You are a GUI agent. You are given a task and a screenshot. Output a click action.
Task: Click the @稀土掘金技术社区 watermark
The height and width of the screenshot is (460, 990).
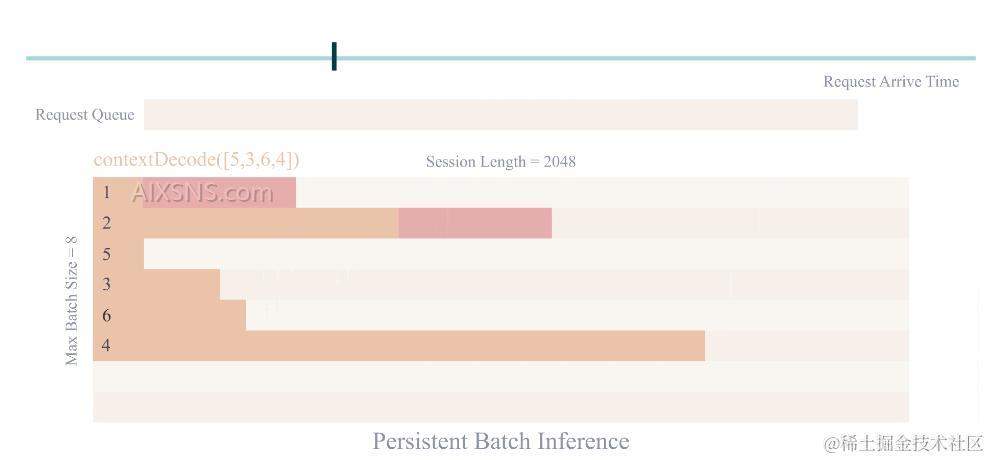coord(903,443)
